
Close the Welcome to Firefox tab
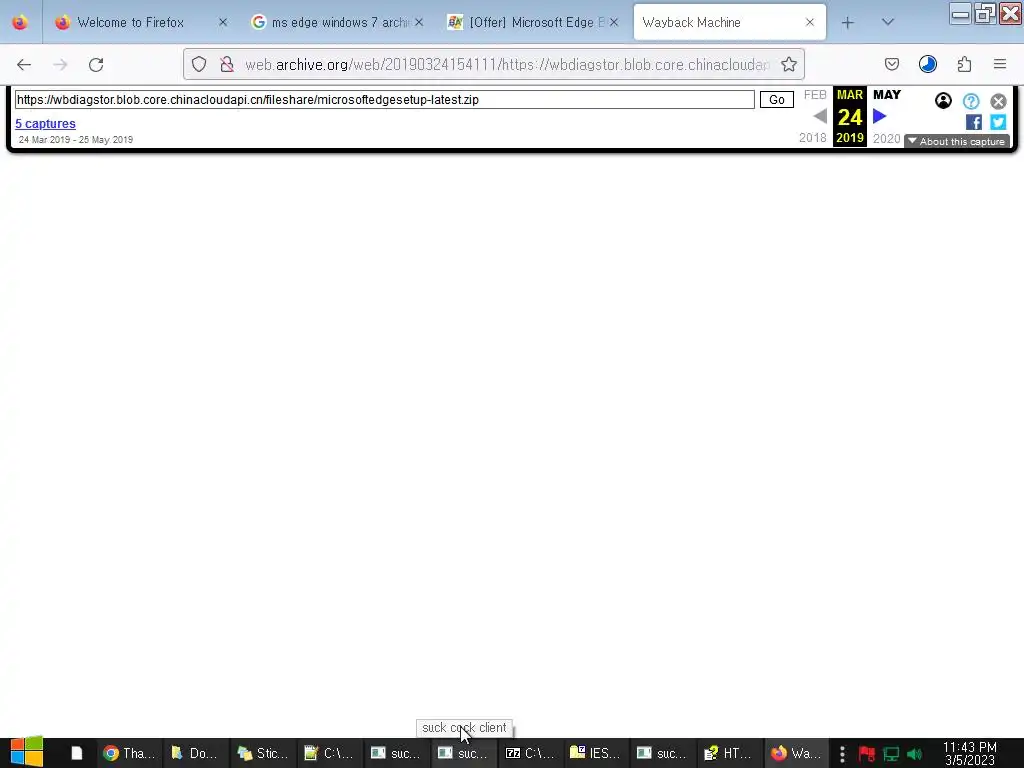(x=223, y=22)
